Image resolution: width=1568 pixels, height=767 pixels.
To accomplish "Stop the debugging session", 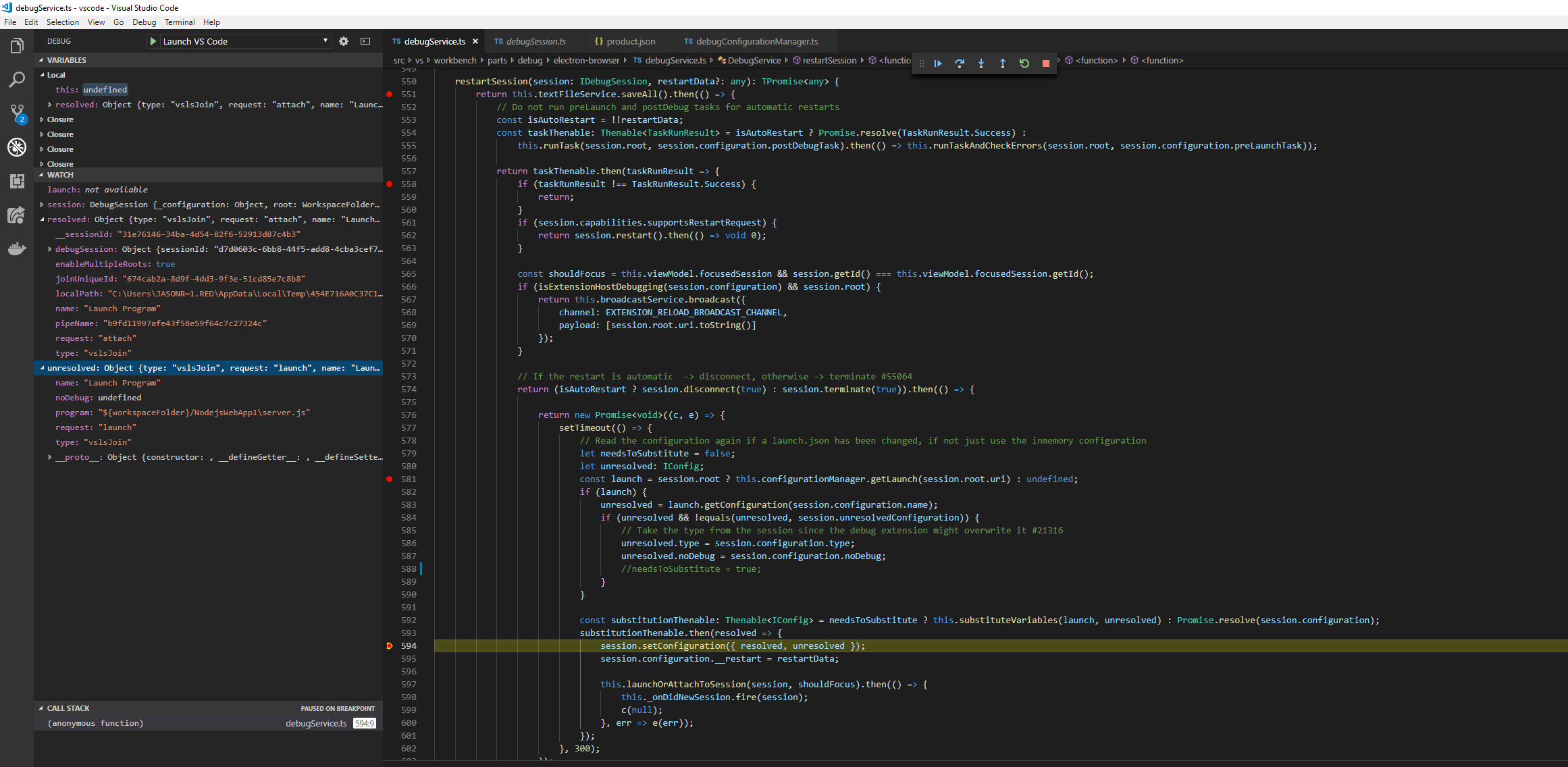I will pos(1046,63).
